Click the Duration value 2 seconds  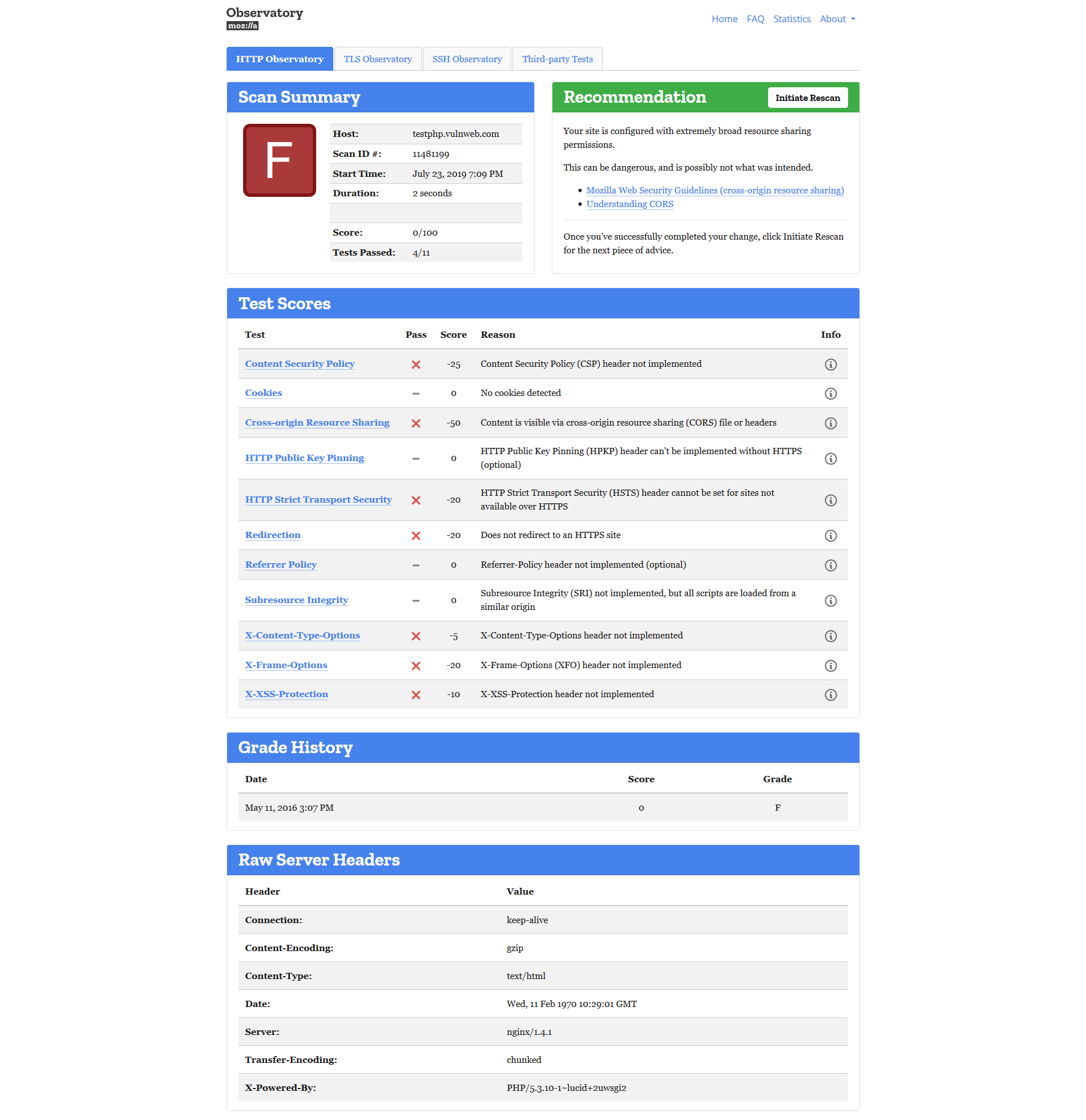[x=431, y=194]
